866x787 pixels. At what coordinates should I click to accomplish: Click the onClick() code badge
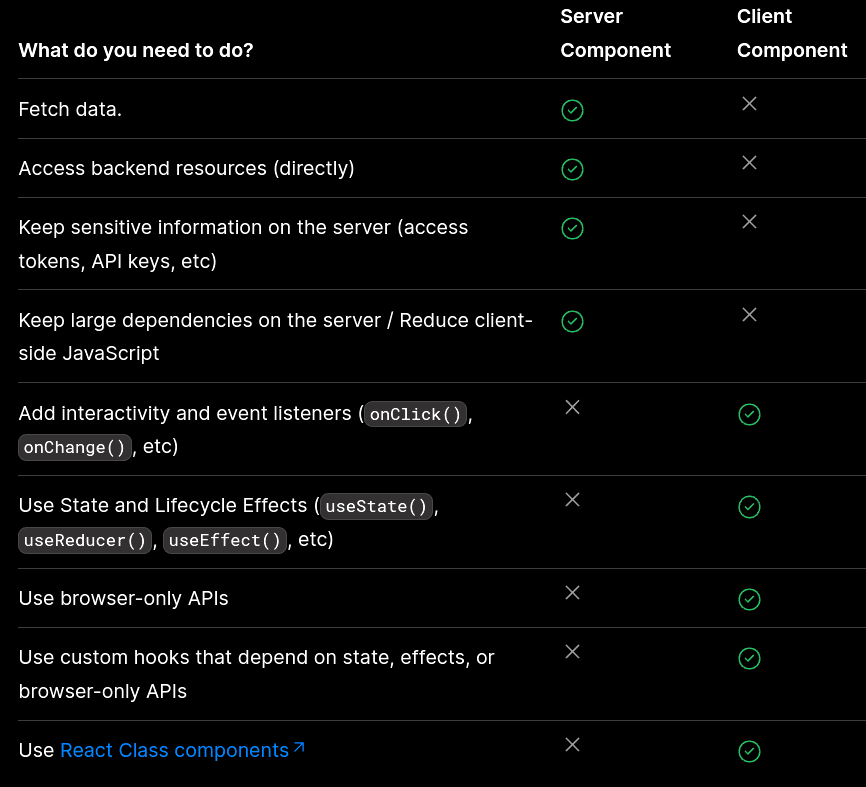coord(415,414)
